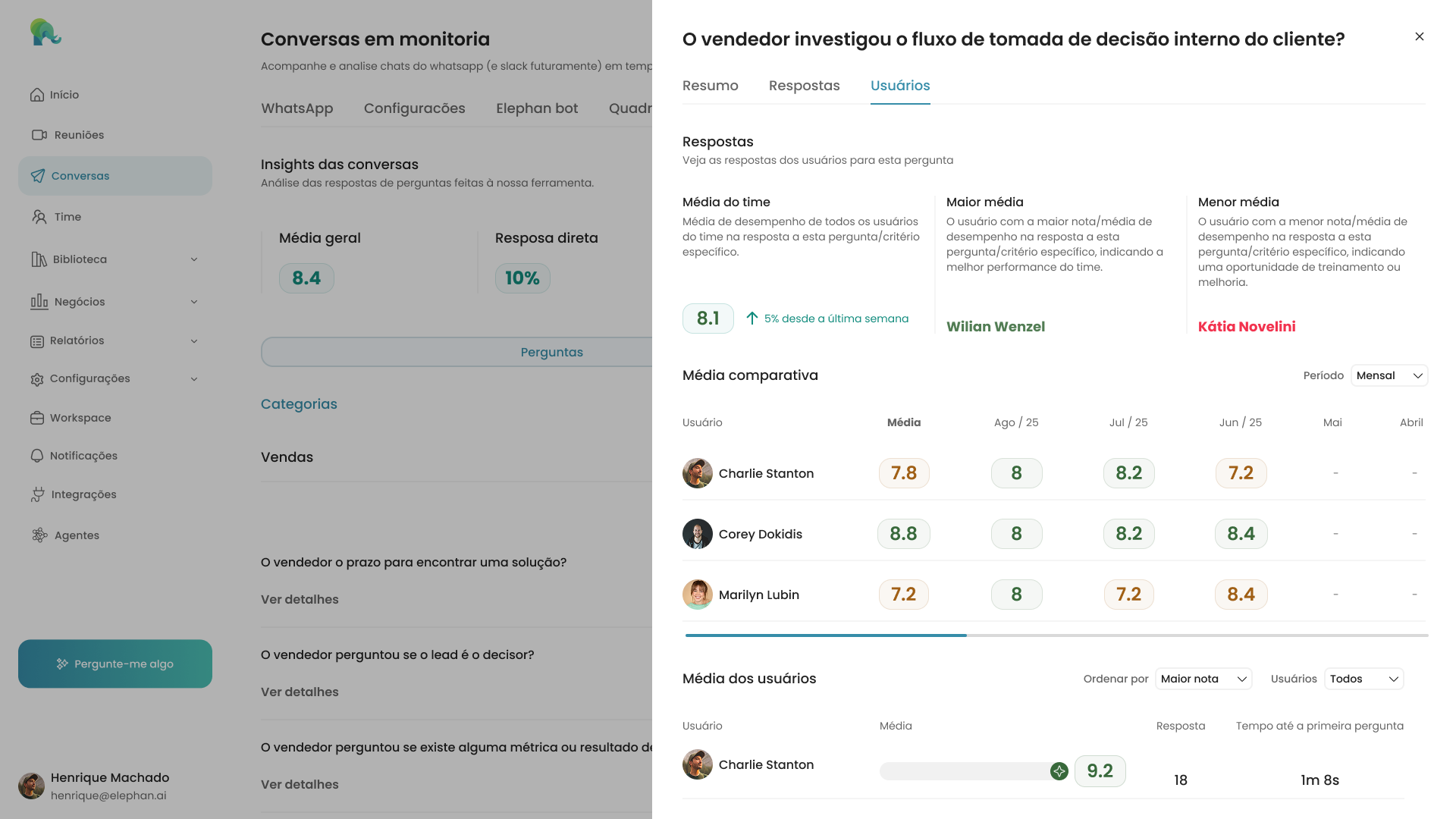Switch to the Resumo tab
Viewport: 1456px width, 819px height.
click(x=710, y=86)
